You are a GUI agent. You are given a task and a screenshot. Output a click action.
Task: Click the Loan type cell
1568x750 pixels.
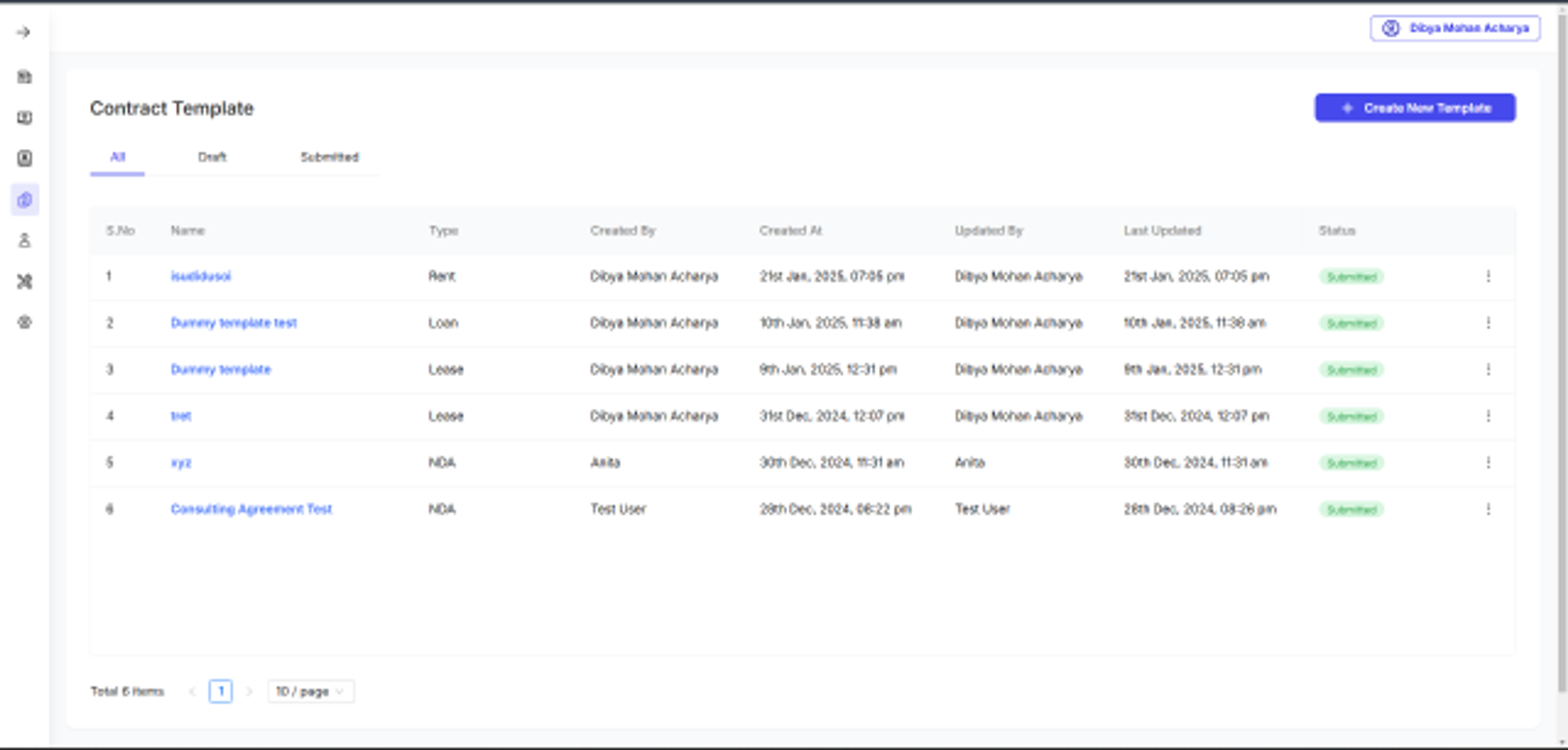point(443,323)
